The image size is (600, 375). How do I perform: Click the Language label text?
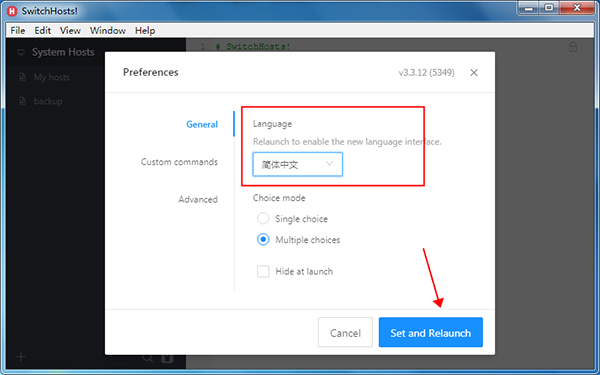[x=272, y=124]
